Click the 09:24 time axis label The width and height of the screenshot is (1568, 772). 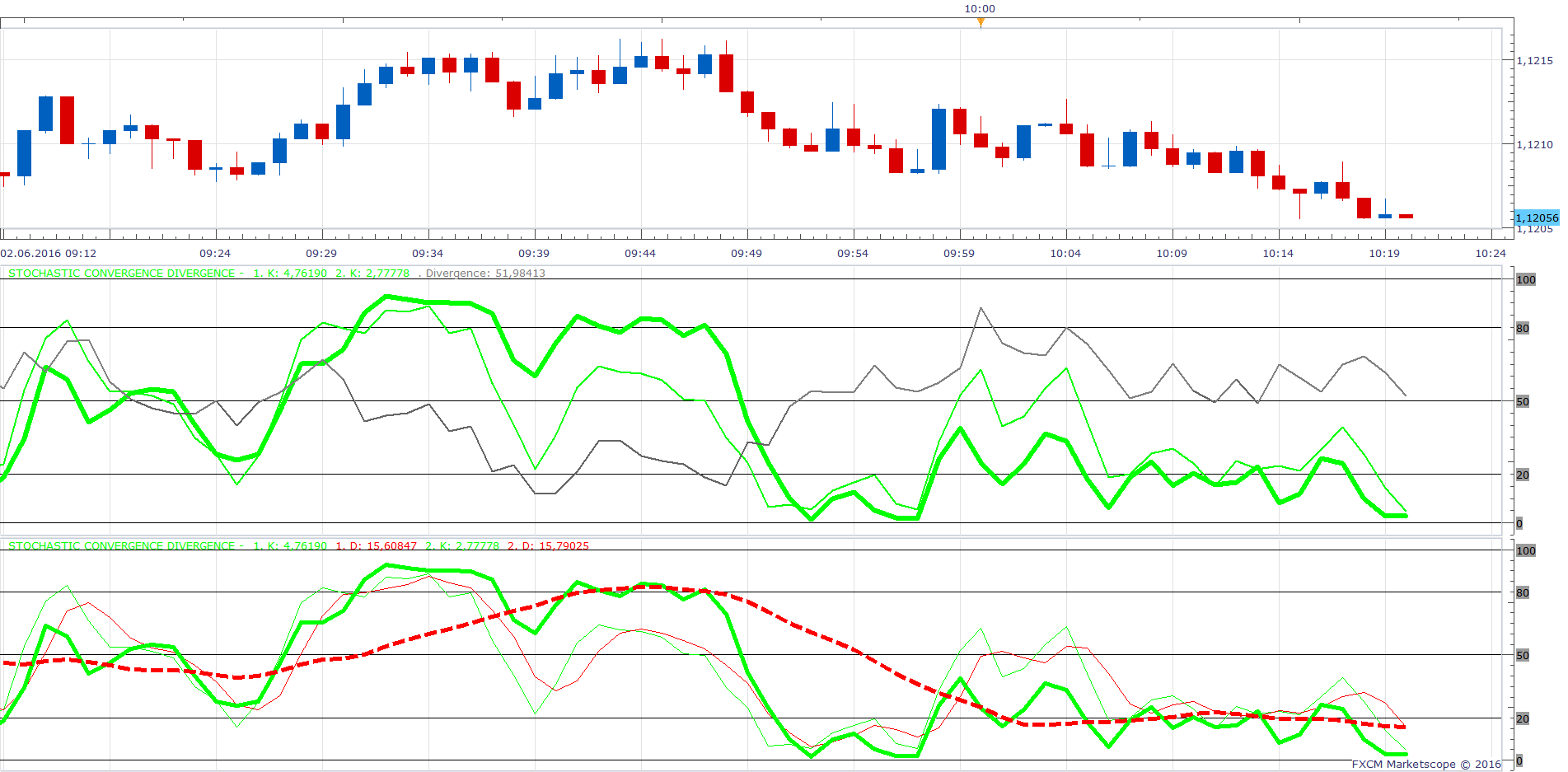click(215, 253)
